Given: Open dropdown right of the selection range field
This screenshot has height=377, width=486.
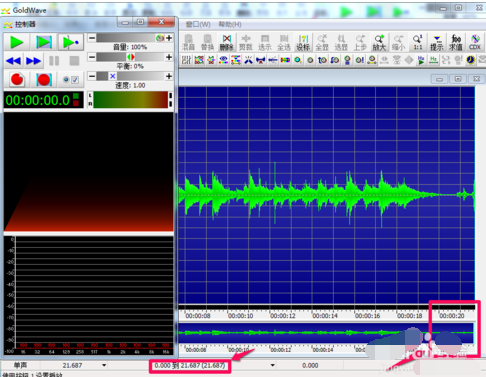Looking at the screenshot, I should tap(273, 365).
